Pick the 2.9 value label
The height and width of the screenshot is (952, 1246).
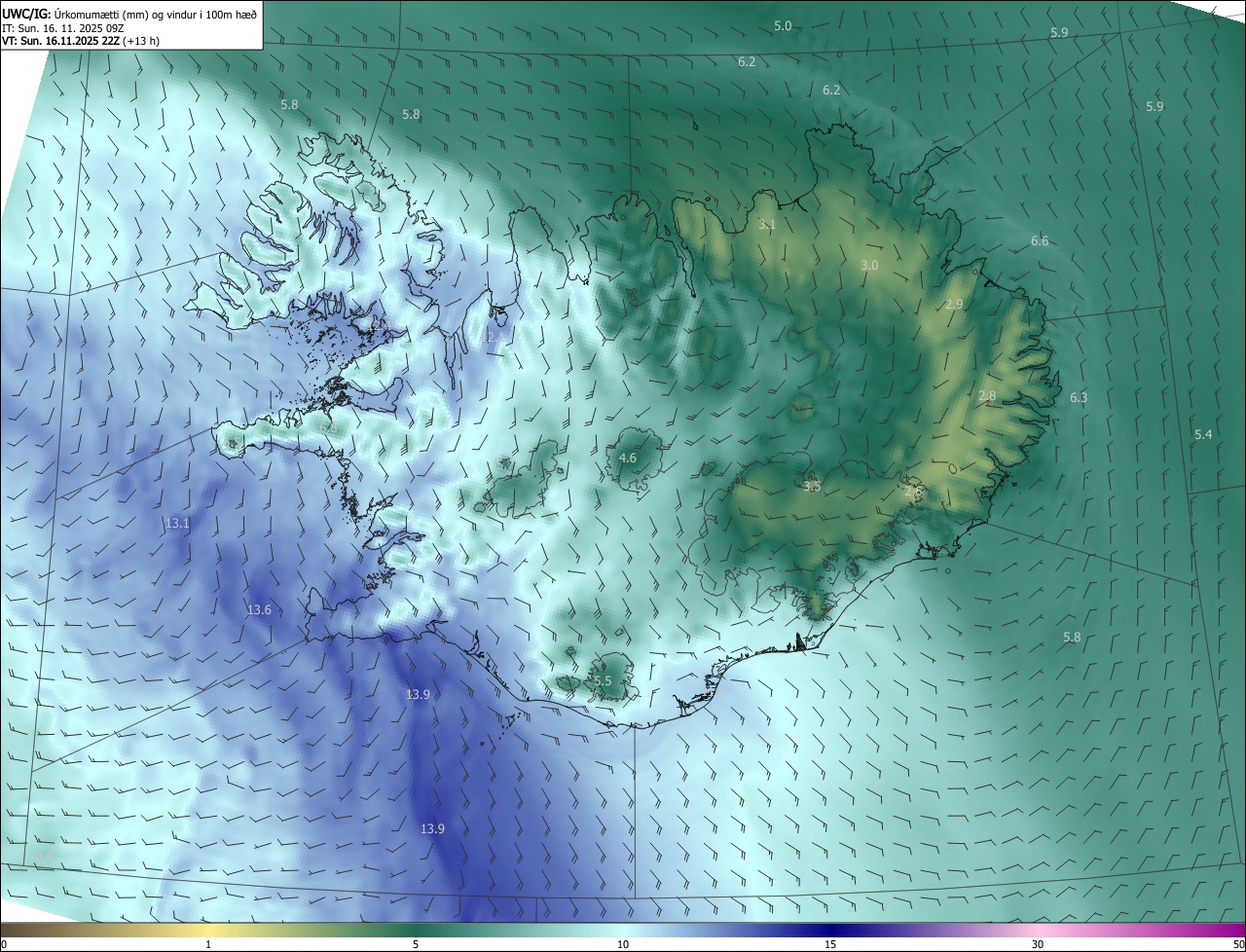coord(954,305)
